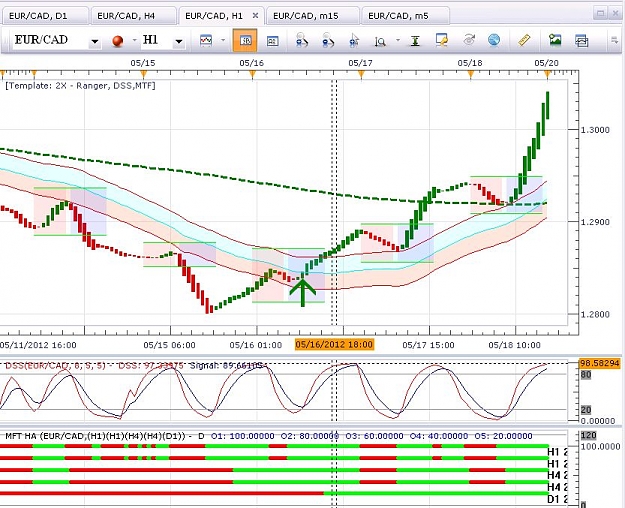Viewport: 625px width, 508px height.
Task: Select the cursor pointer tool icon
Action: point(354,41)
